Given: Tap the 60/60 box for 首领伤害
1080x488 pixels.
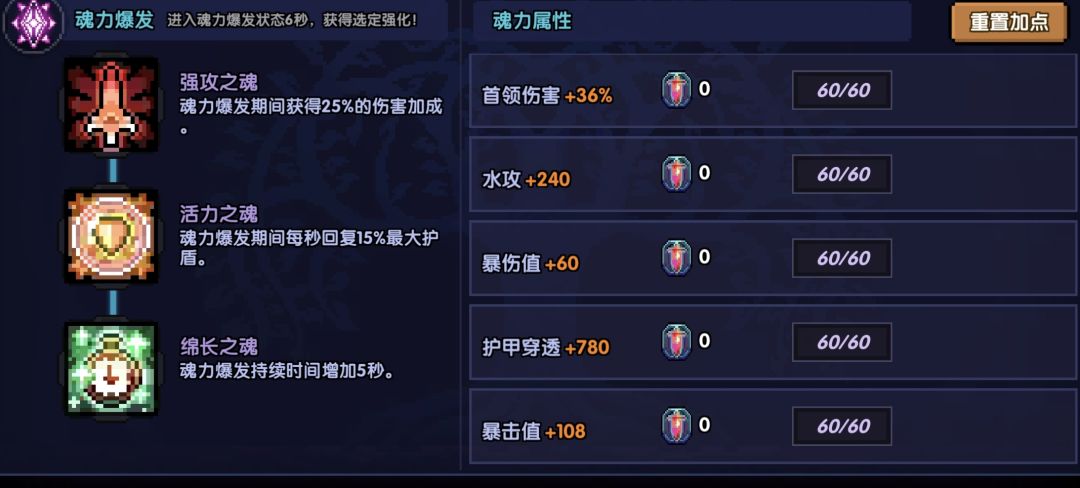Looking at the screenshot, I should (x=842, y=91).
